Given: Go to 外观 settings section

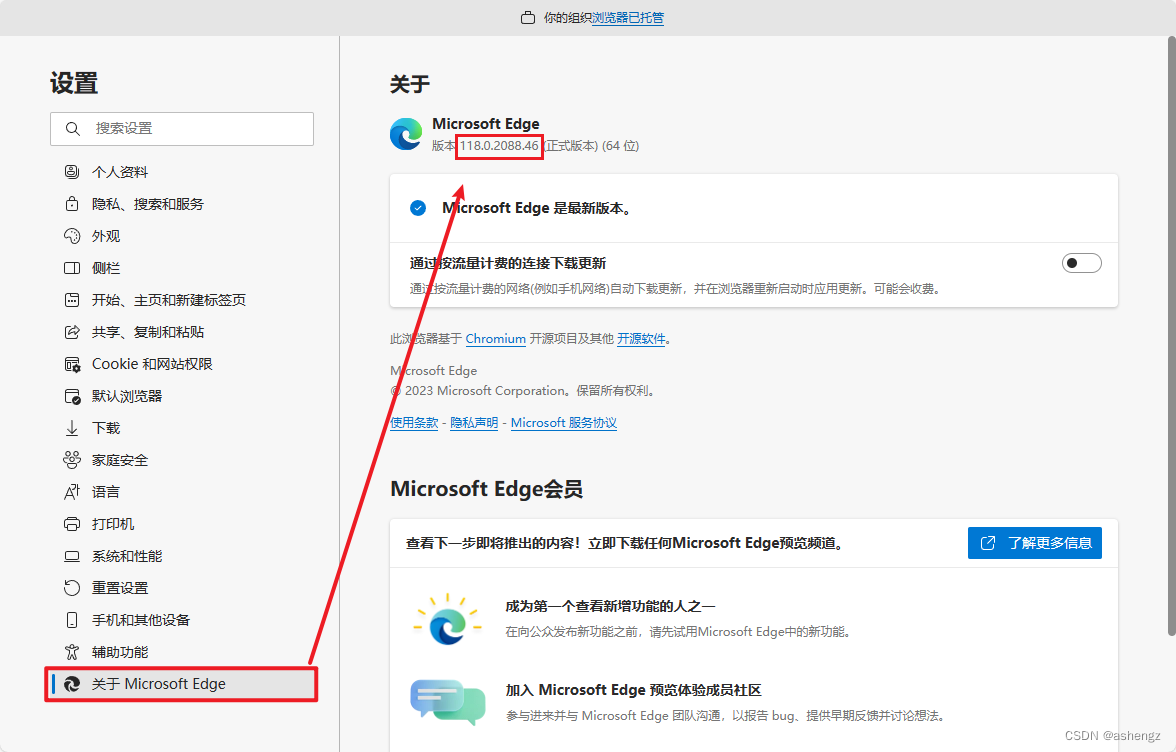Looking at the screenshot, I should tap(106, 236).
